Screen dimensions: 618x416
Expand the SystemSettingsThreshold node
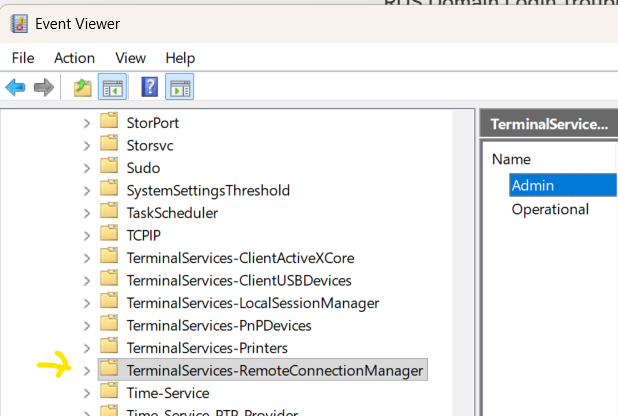coord(87,191)
